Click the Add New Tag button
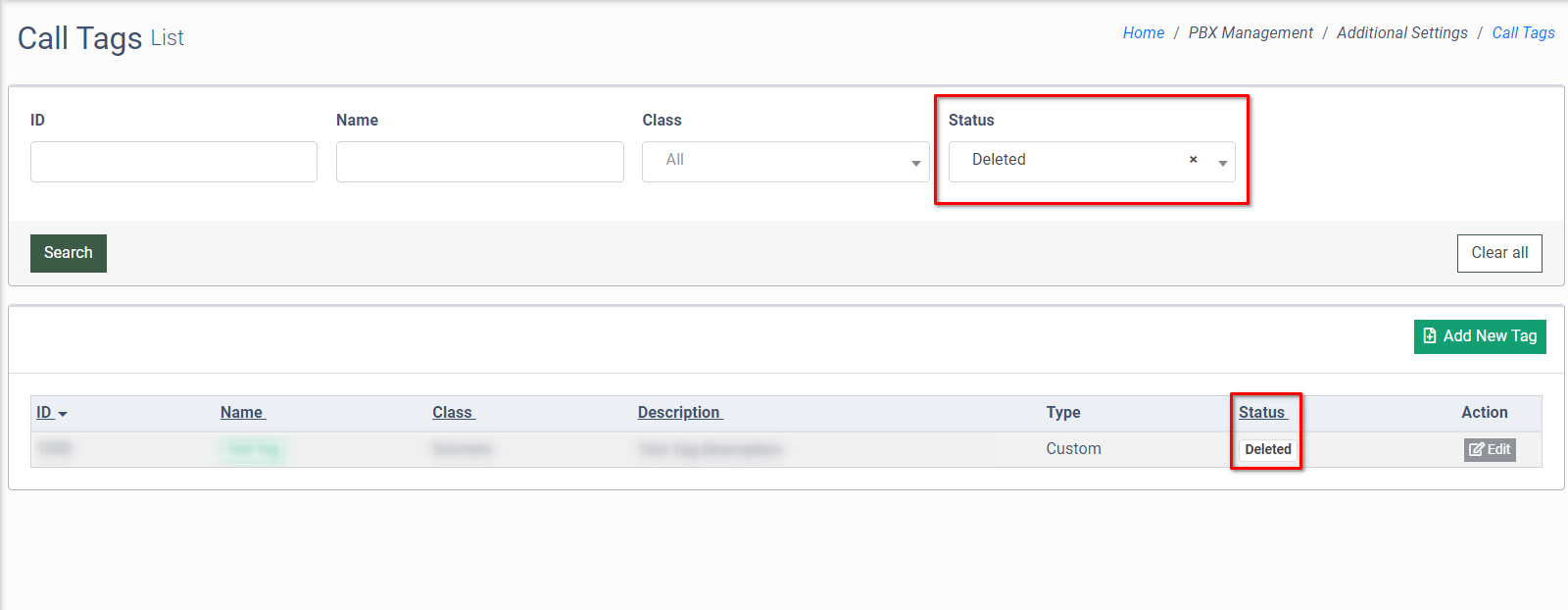 1480,336
